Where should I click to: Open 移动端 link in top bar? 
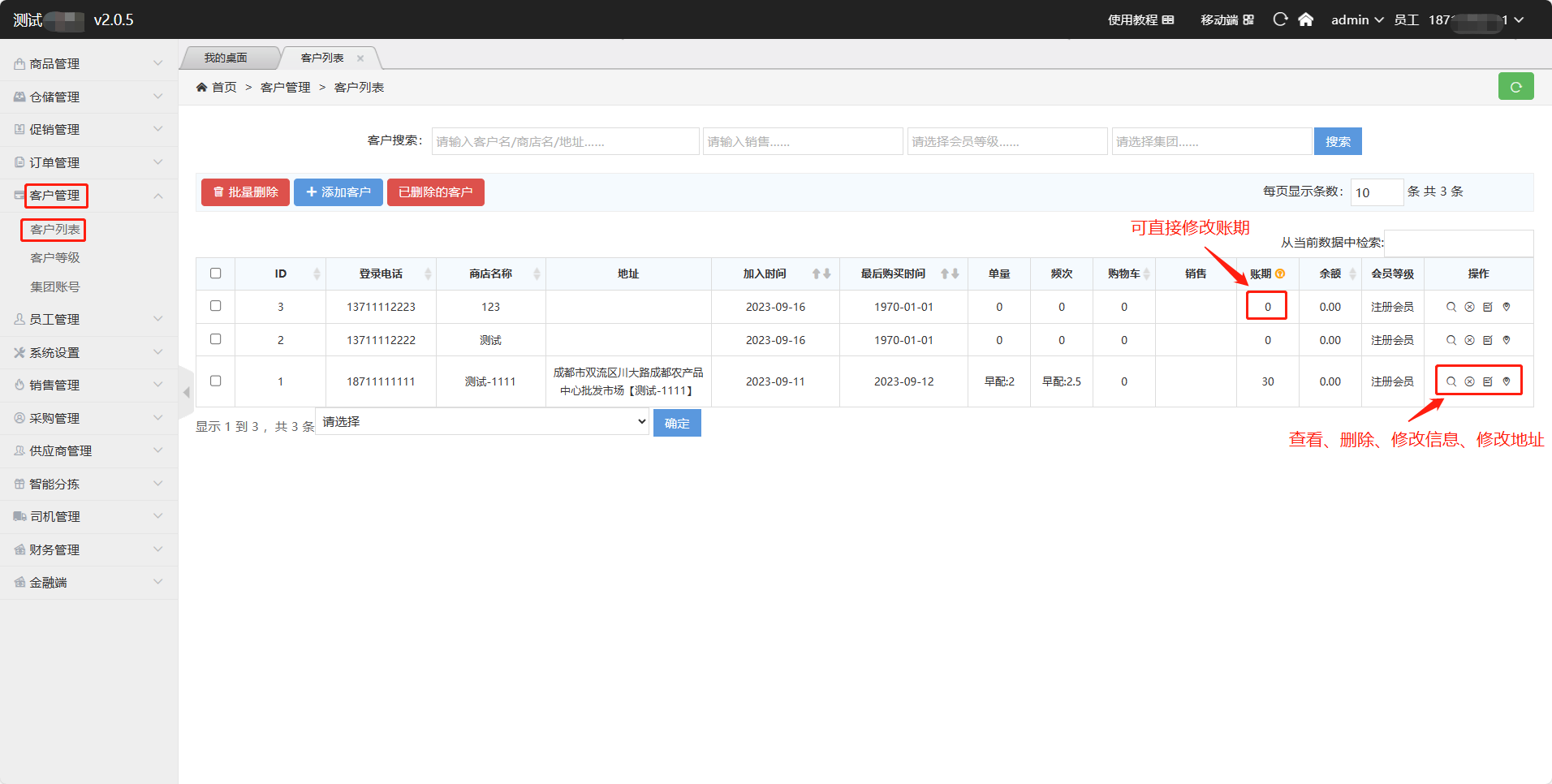tap(1227, 19)
